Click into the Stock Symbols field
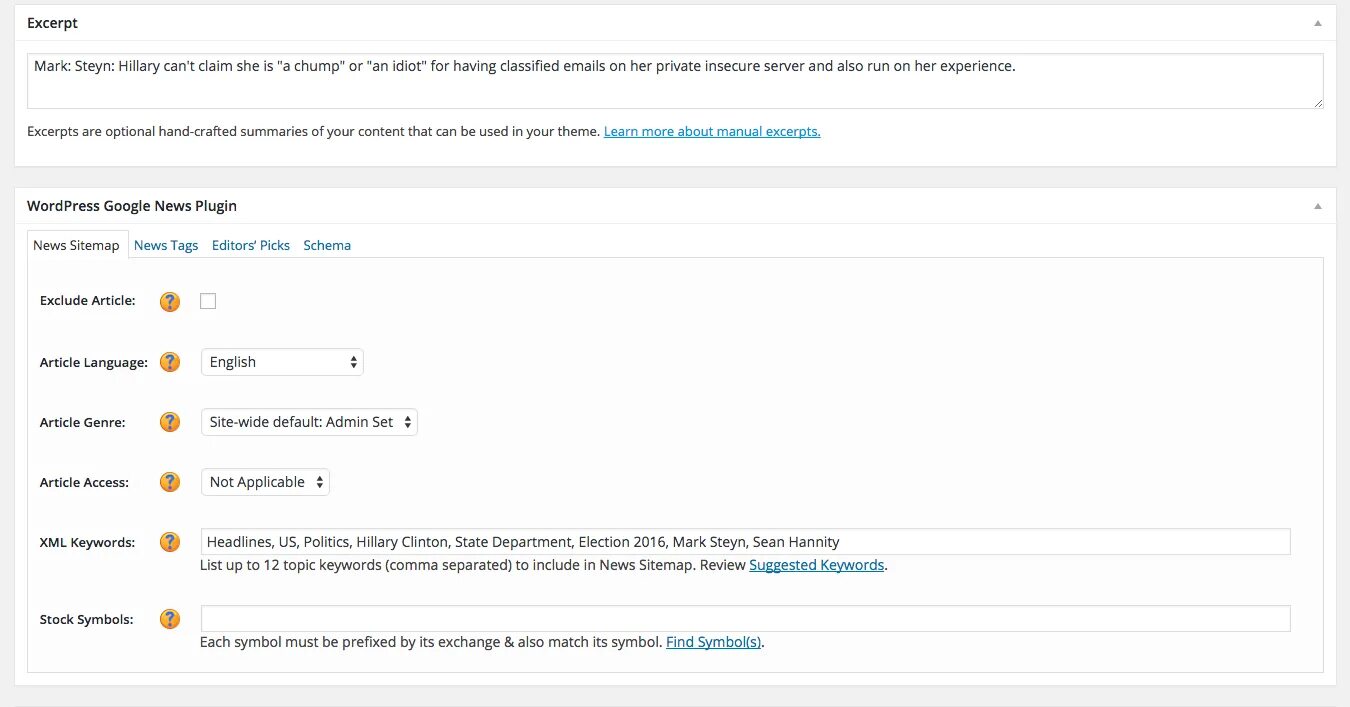 pos(745,619)
